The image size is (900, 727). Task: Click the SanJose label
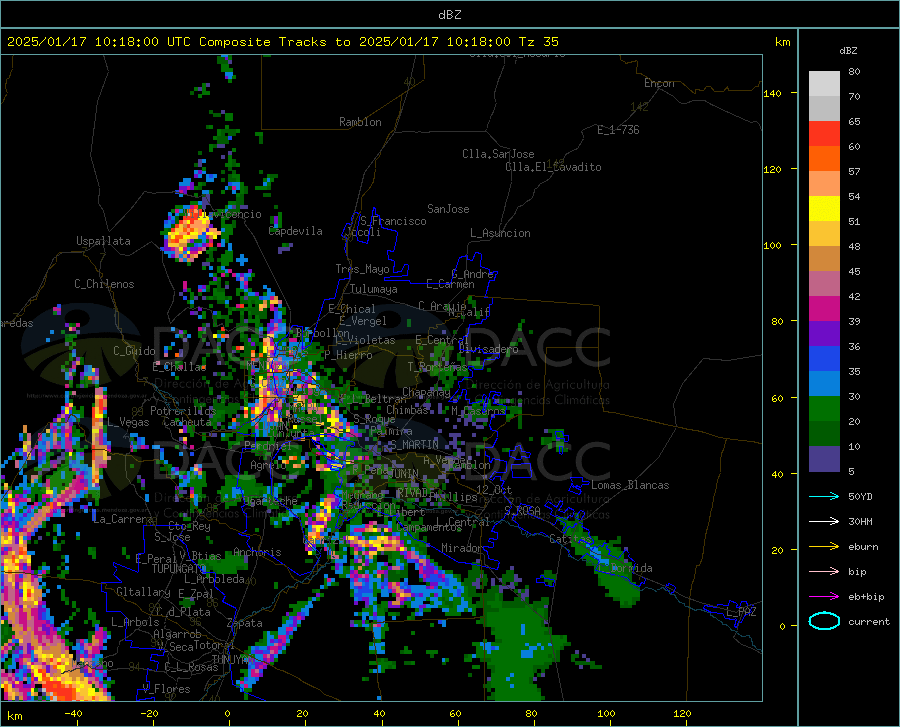pyautogui.click(x=448, y=209)
